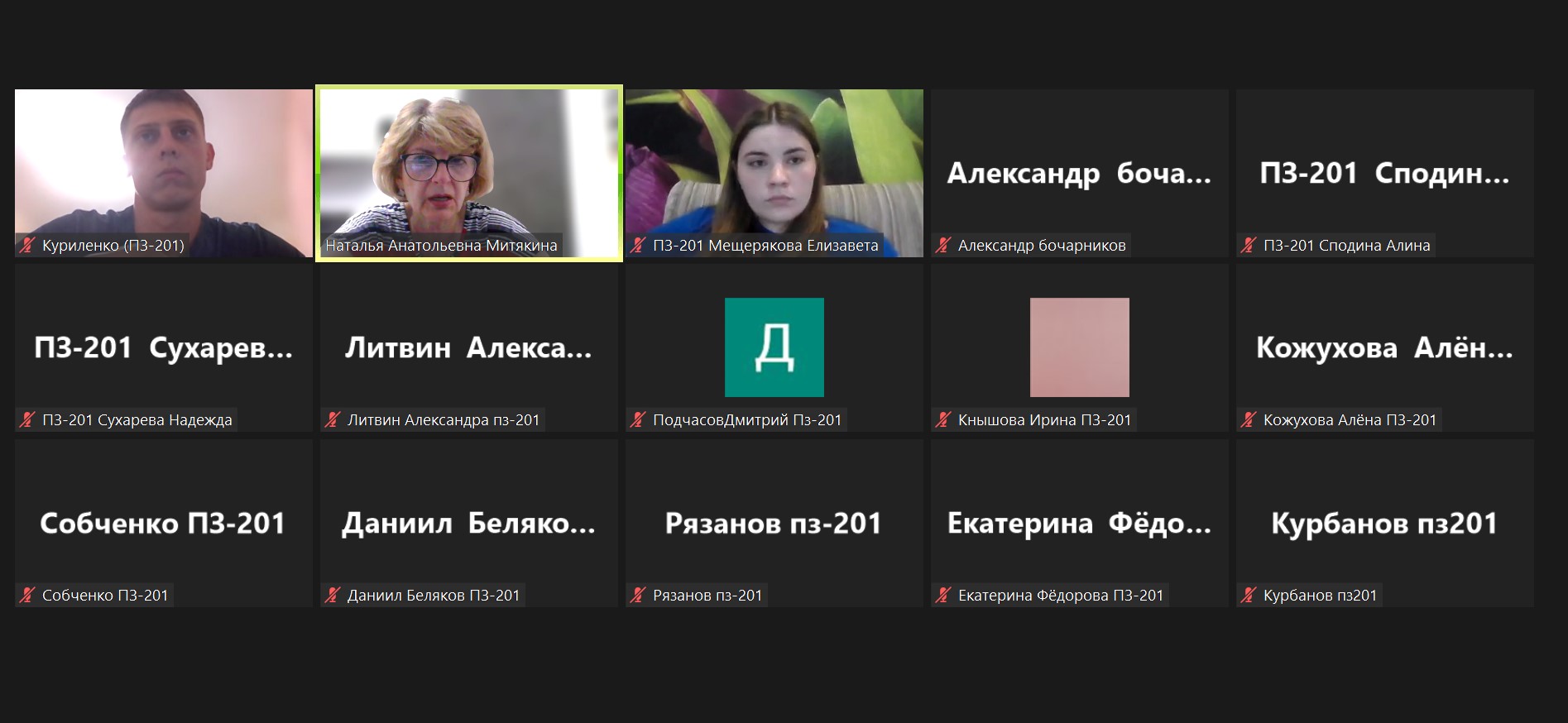
Task: Click the pink avatar square of Кнышова Ирина
Action: point(1080,347)
